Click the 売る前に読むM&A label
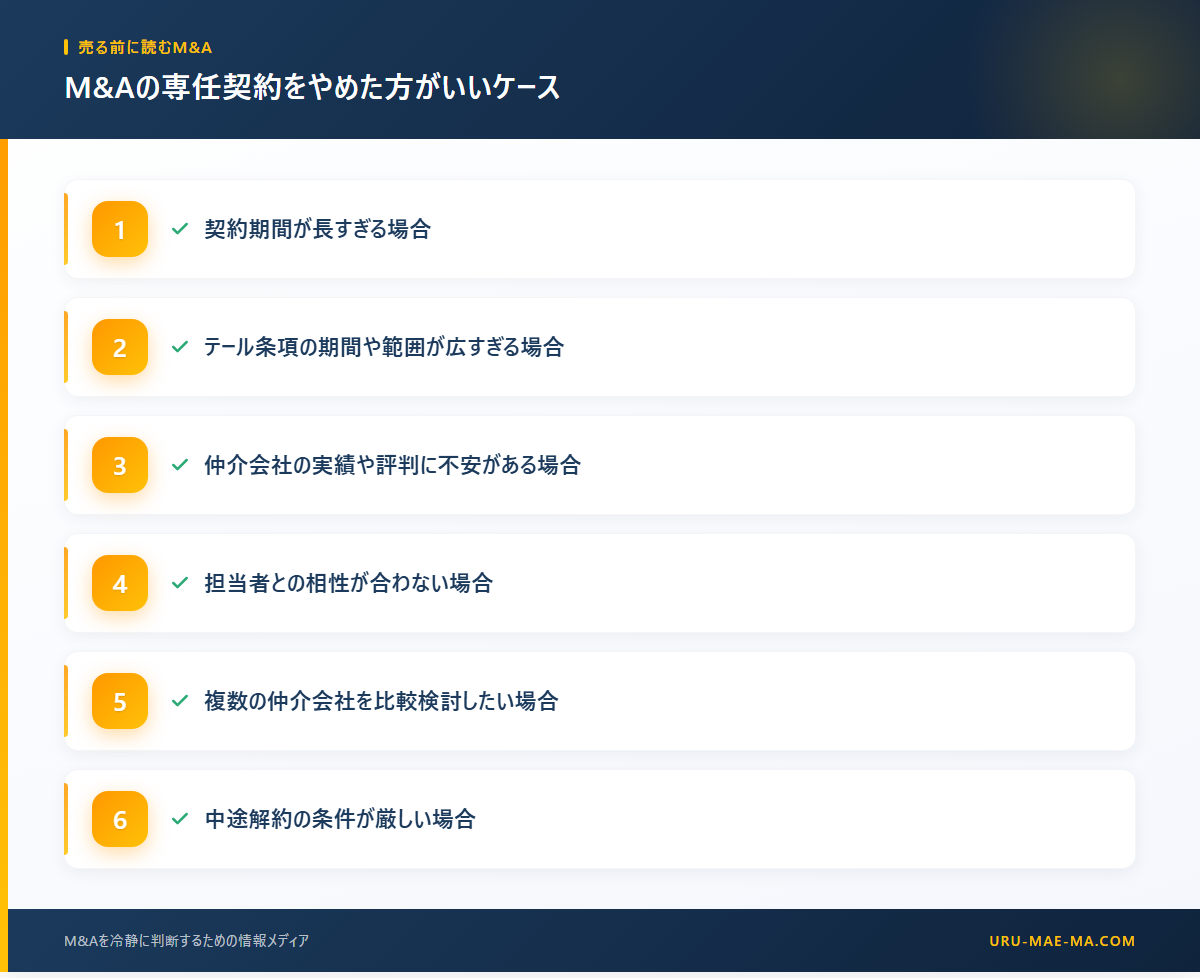Viewport: 1200px width, 978px height. tap(145, 47)
